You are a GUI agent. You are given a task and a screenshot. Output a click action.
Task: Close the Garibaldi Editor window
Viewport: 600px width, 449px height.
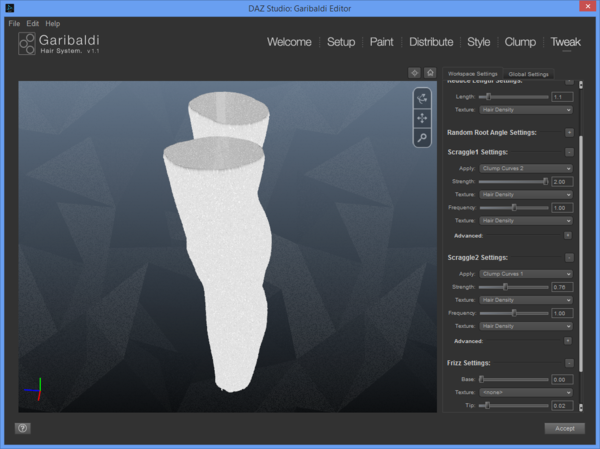pos(587,6)
